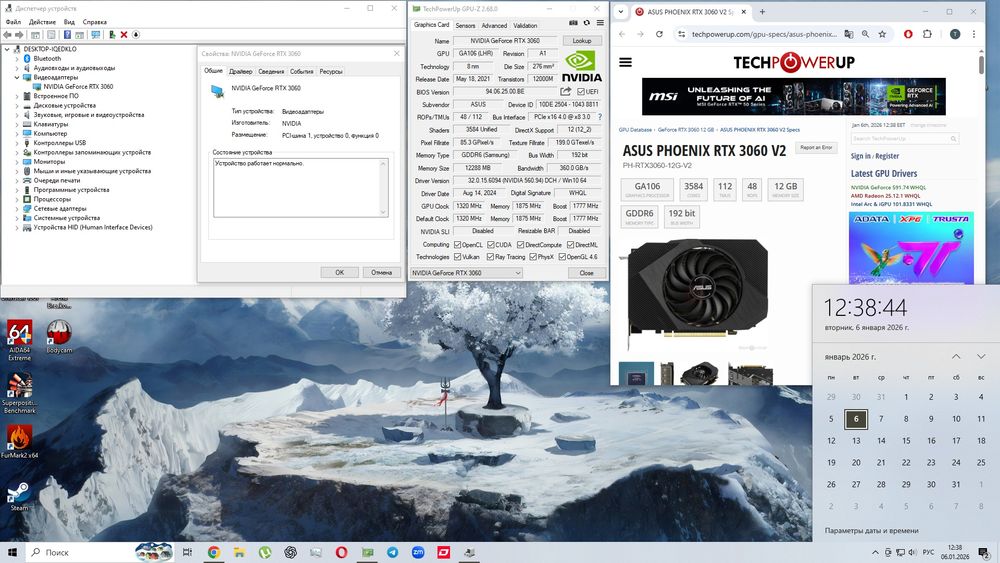Open Параметры даты и времени link

pyautogui.click(x=871, y=530)
